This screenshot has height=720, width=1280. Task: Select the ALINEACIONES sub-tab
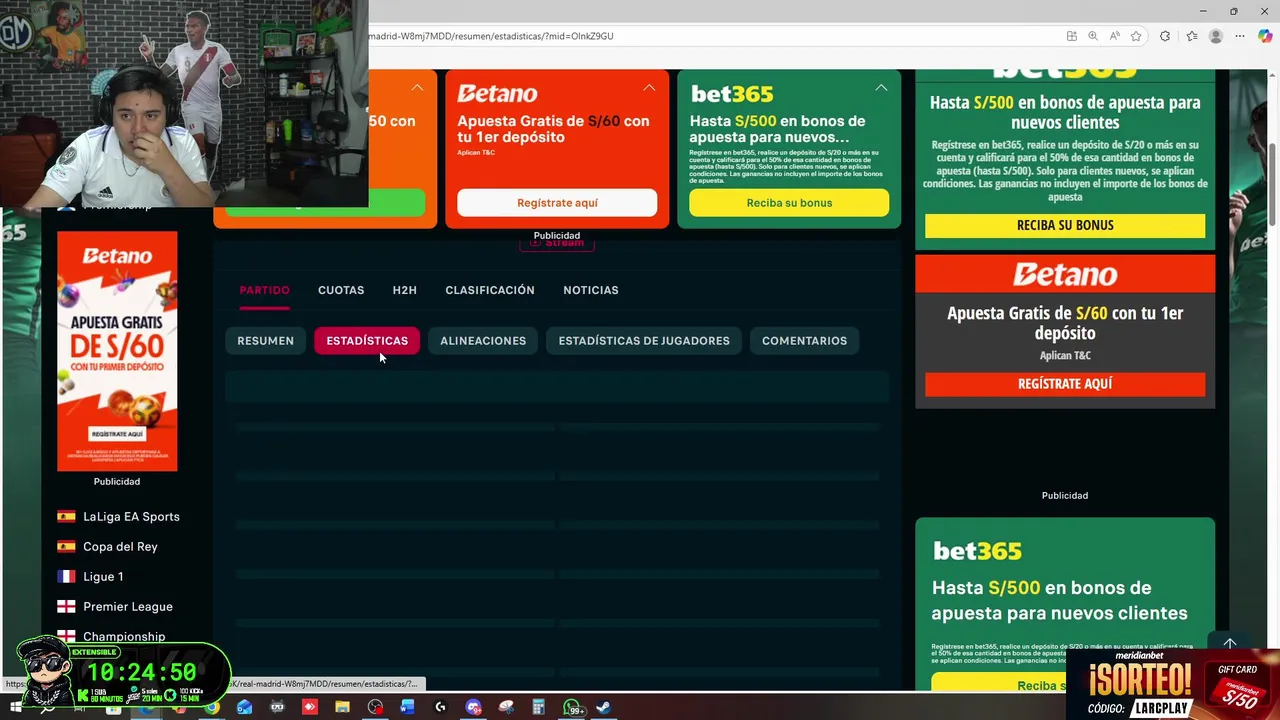tap(483, 341)
